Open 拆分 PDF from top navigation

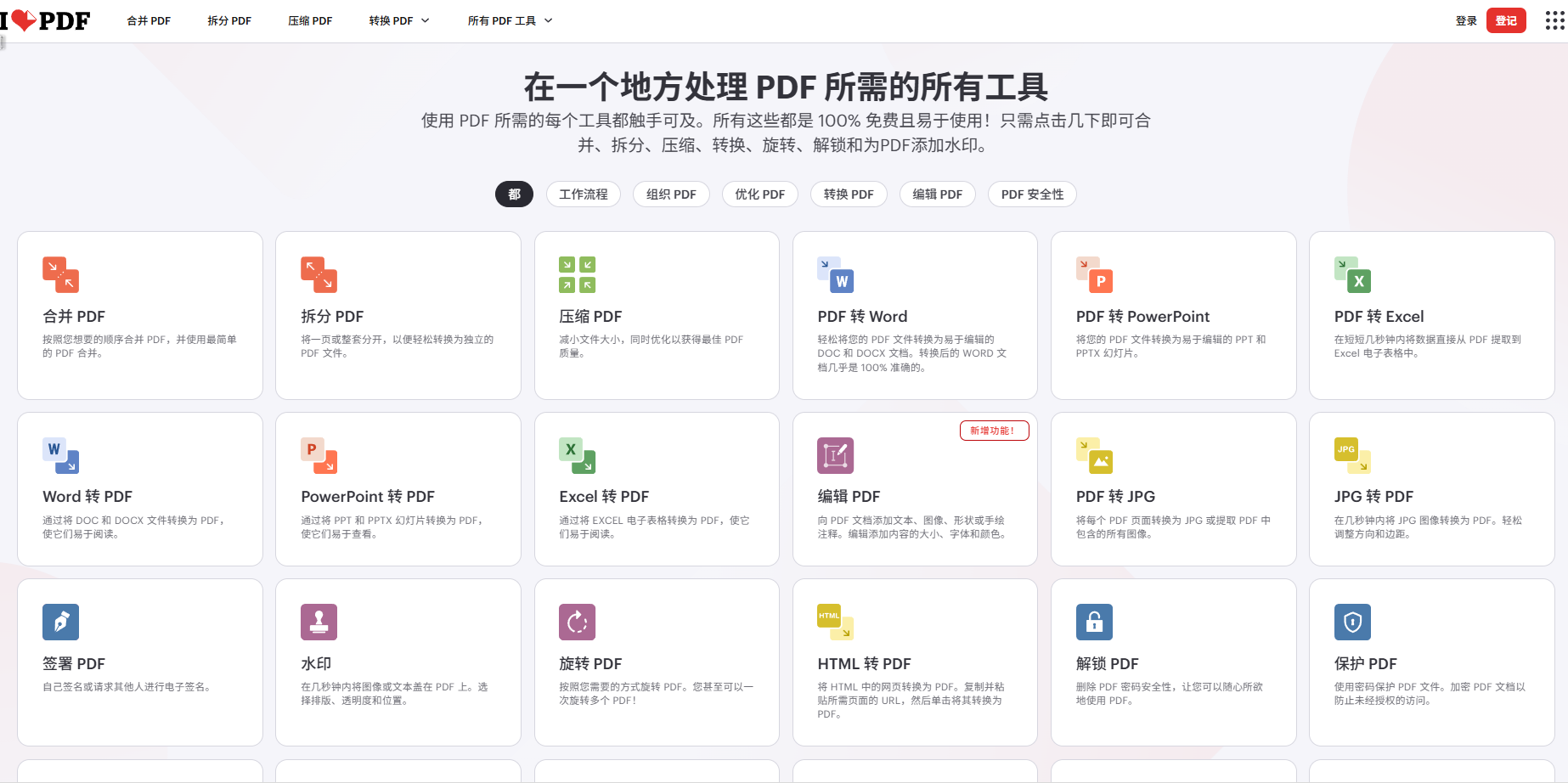[x=229, y=20]
